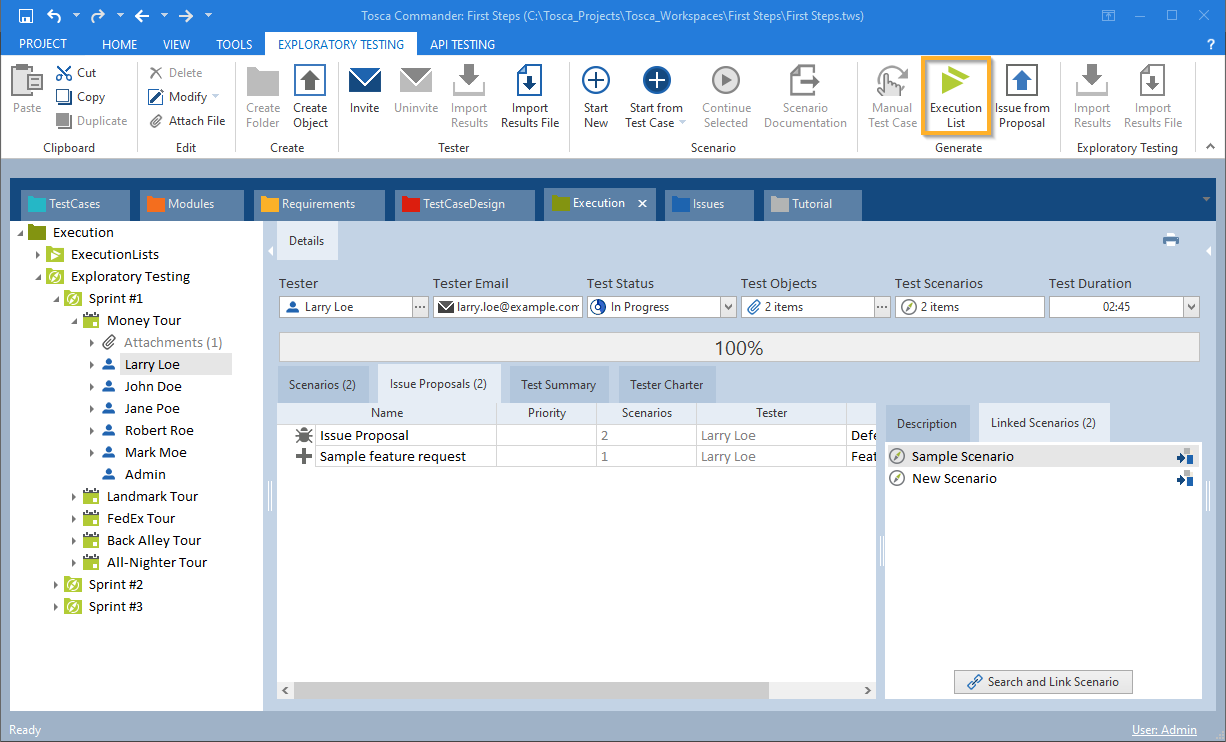This screenshot has width=1226, height=742.
Task: Click the Search and Link Scenario button
Action: click(x=1043, y=681)
